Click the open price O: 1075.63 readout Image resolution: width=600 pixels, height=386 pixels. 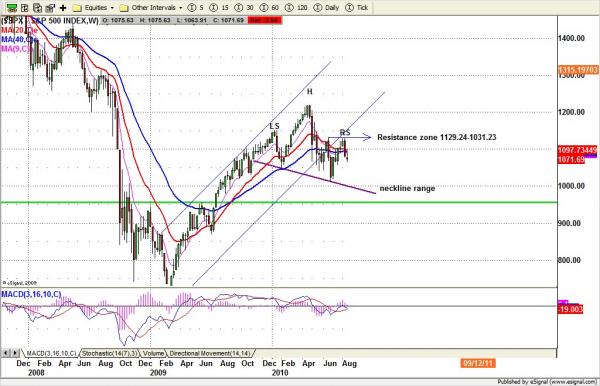click(117, 20)
